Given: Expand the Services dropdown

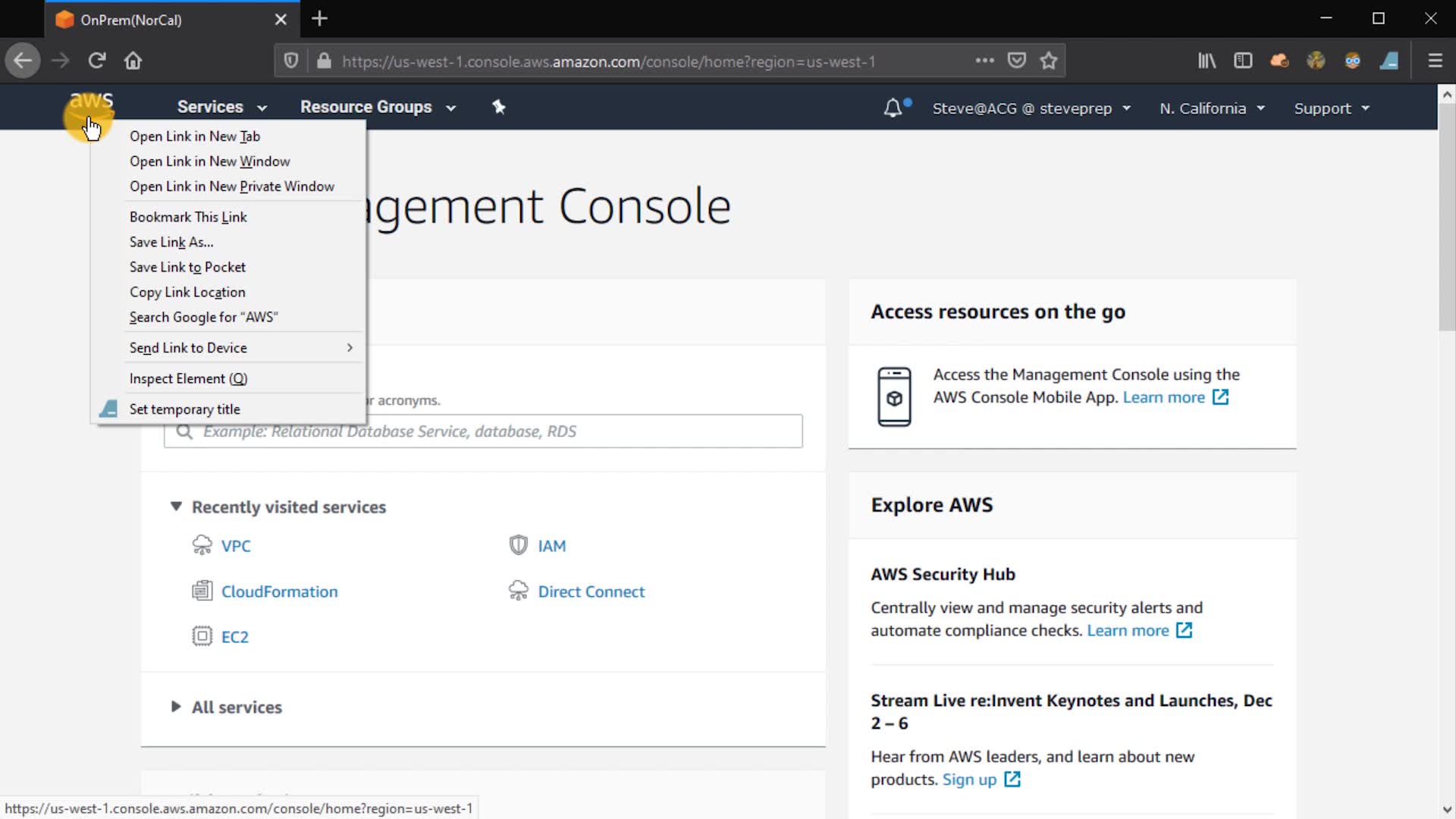Looking at the screenshot, I should pyautogui.click(x=221, y=107).
